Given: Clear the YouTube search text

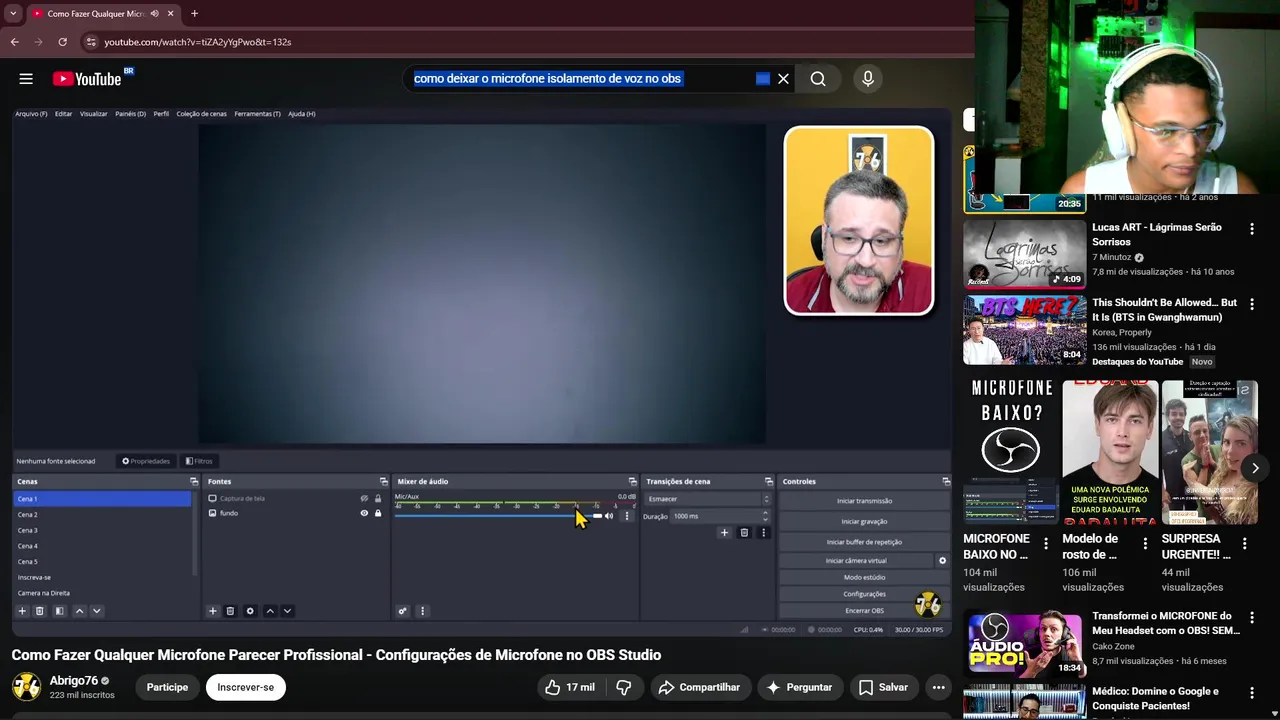Looking at the screenshot, I should [x=783, y=79].
